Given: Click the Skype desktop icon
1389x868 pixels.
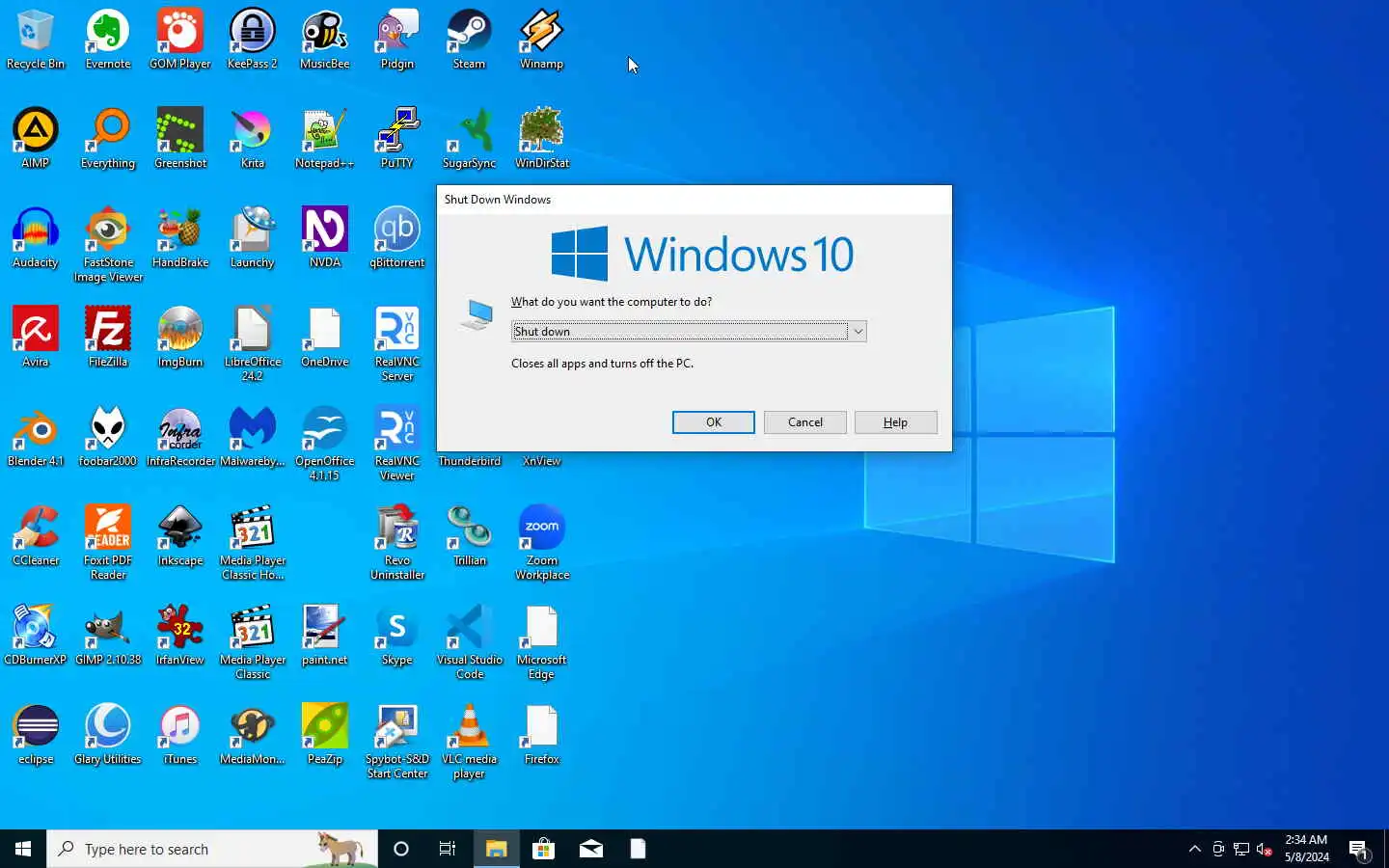Looking at the screenshot, I should point(397,636).
